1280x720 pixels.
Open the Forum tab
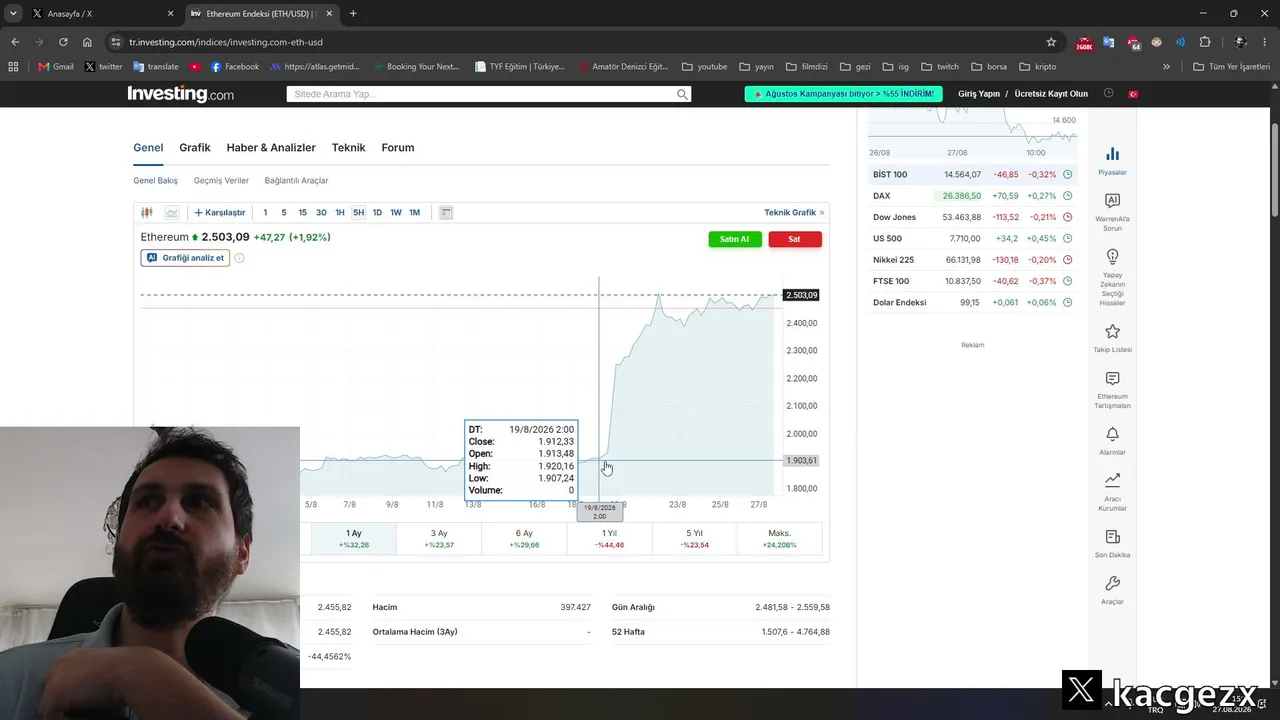pos(398,148)
